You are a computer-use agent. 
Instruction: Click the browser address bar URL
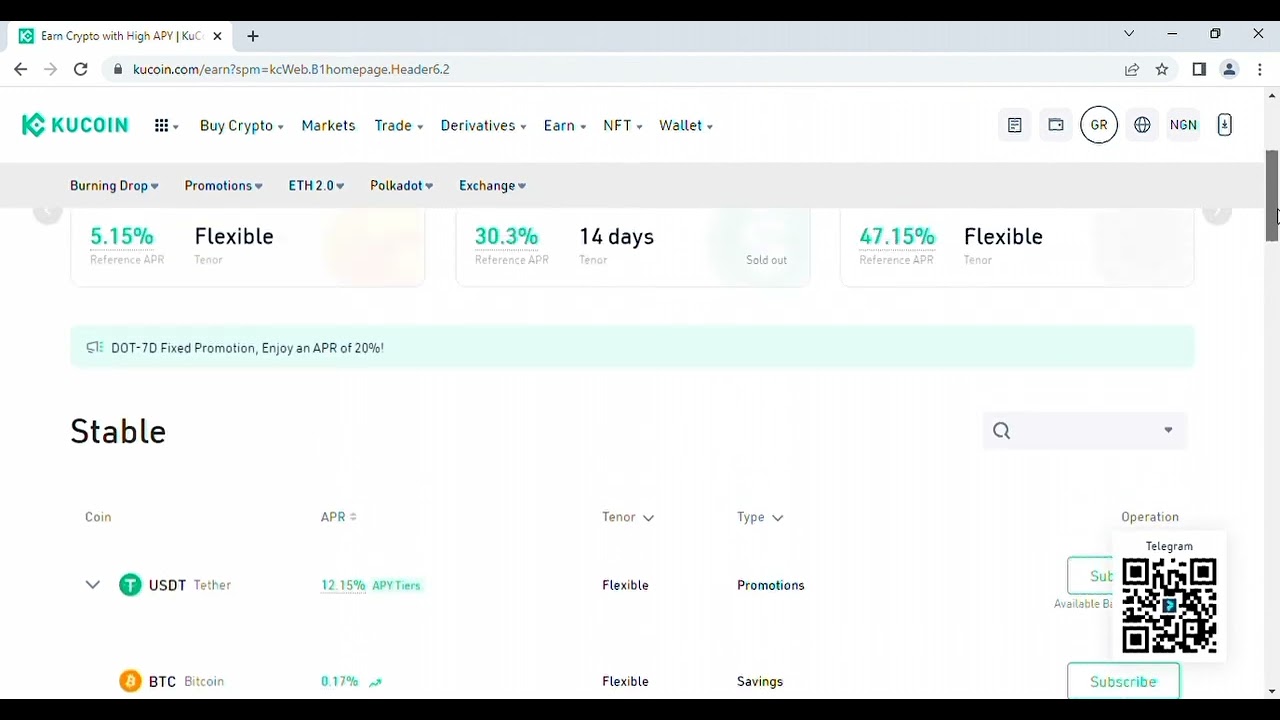[291, 69]
